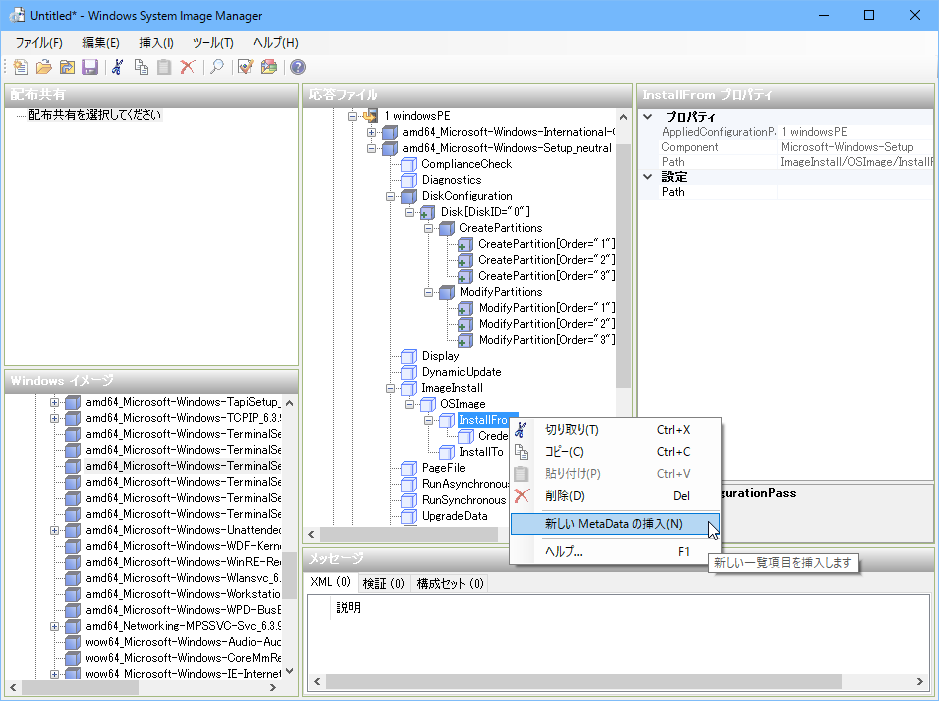Click the Create Configuration Set toolbar icon
The image size is (939, 701).
click(269, 67)
